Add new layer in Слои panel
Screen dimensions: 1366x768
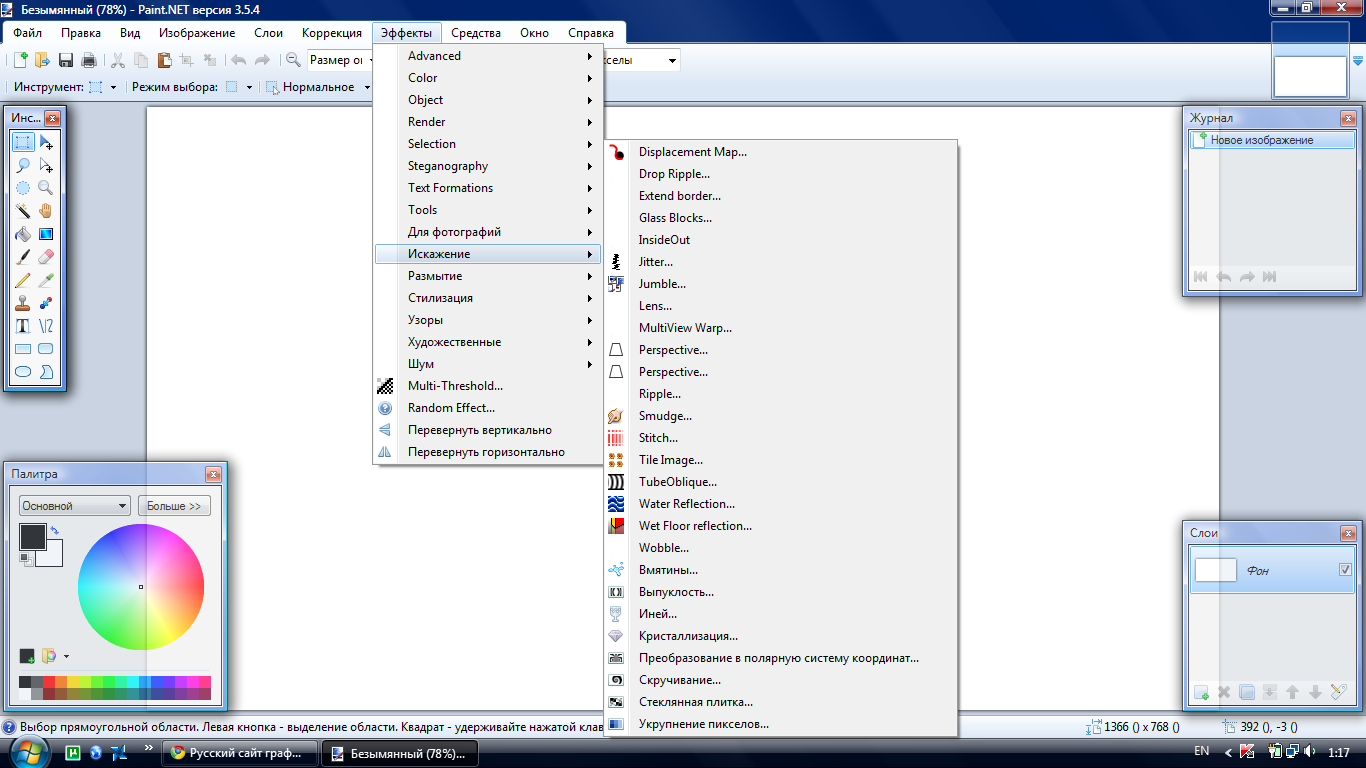point(1201,692)
